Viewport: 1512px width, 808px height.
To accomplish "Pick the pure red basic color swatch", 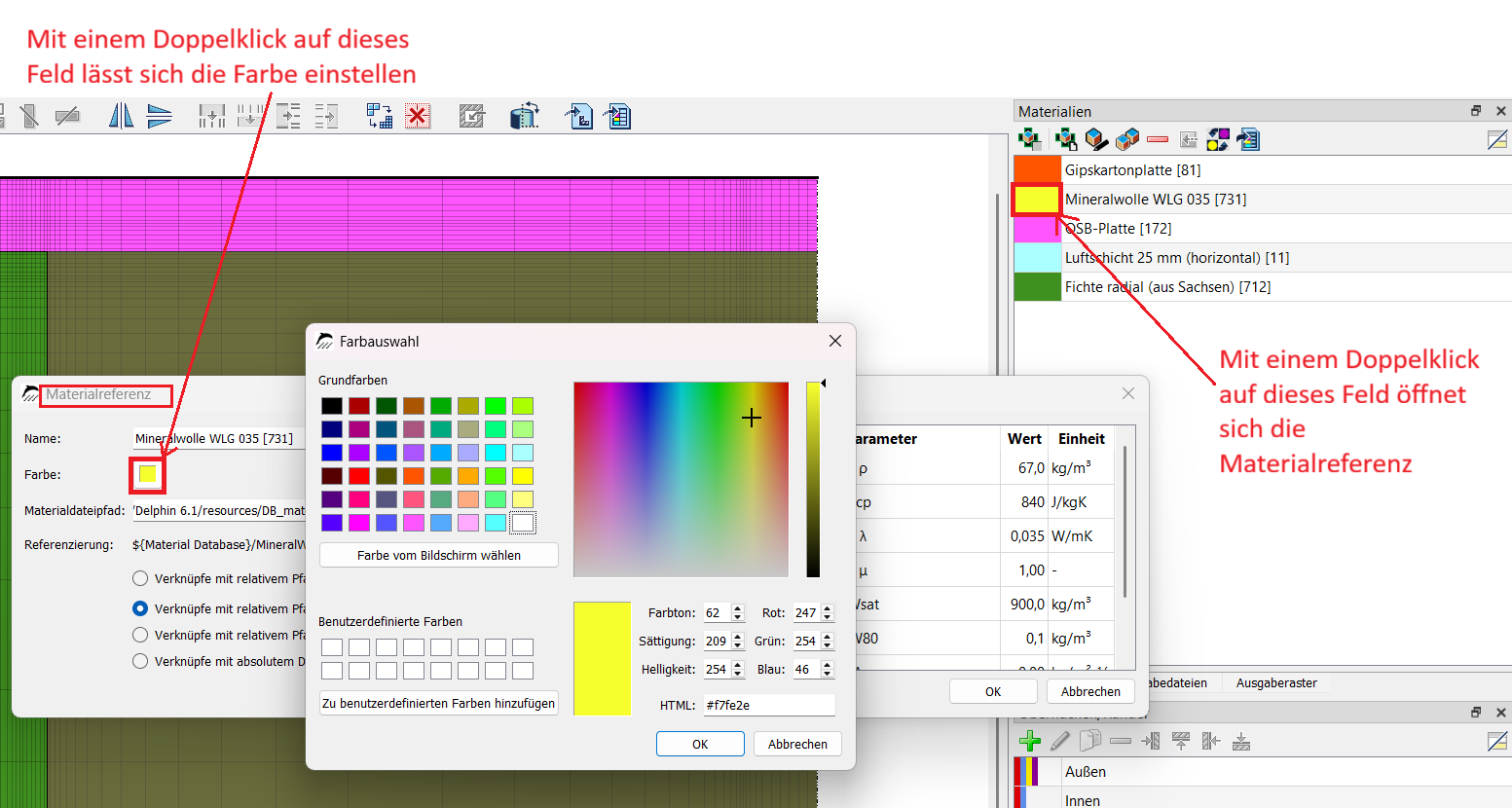I will click(359, 476).
